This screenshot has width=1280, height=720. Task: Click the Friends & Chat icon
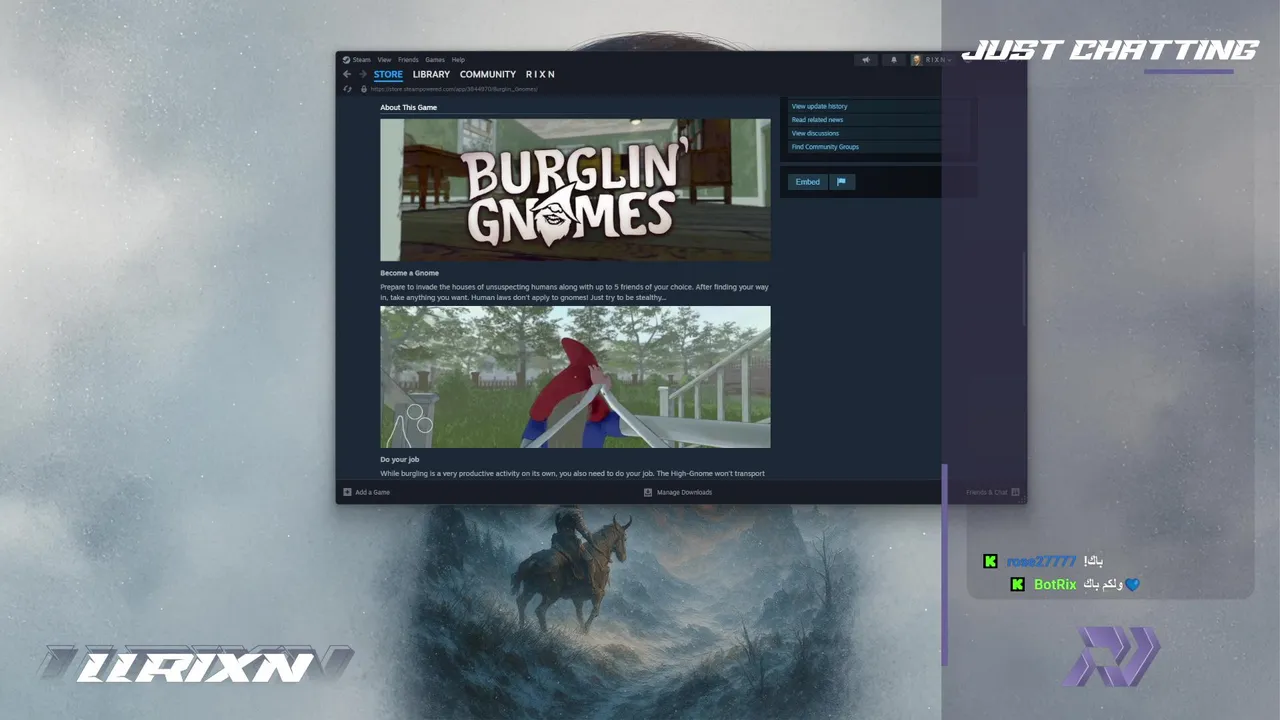pyautogui.click(x=1015, y=492)
